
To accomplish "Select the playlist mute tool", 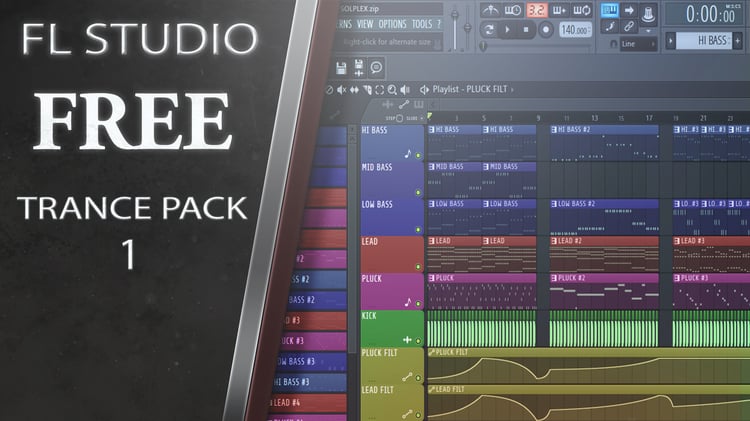I will [342, 90].
